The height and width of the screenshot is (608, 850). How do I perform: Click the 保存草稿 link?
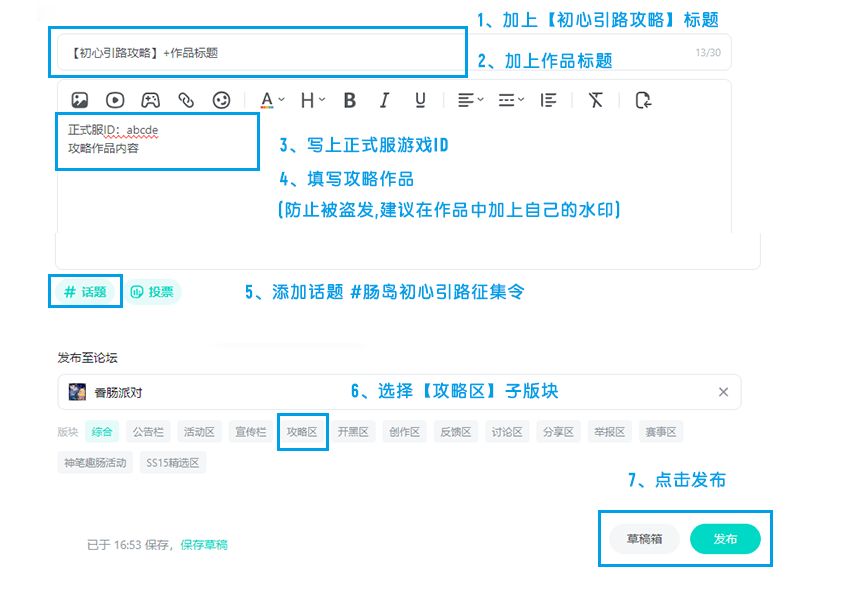[x=204, y=545]
